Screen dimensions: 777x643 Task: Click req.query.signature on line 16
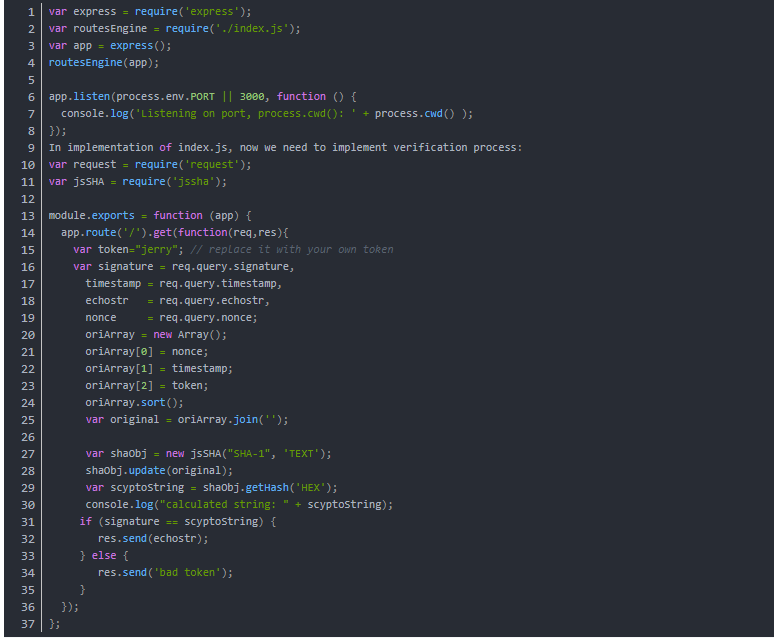[230, 267]
